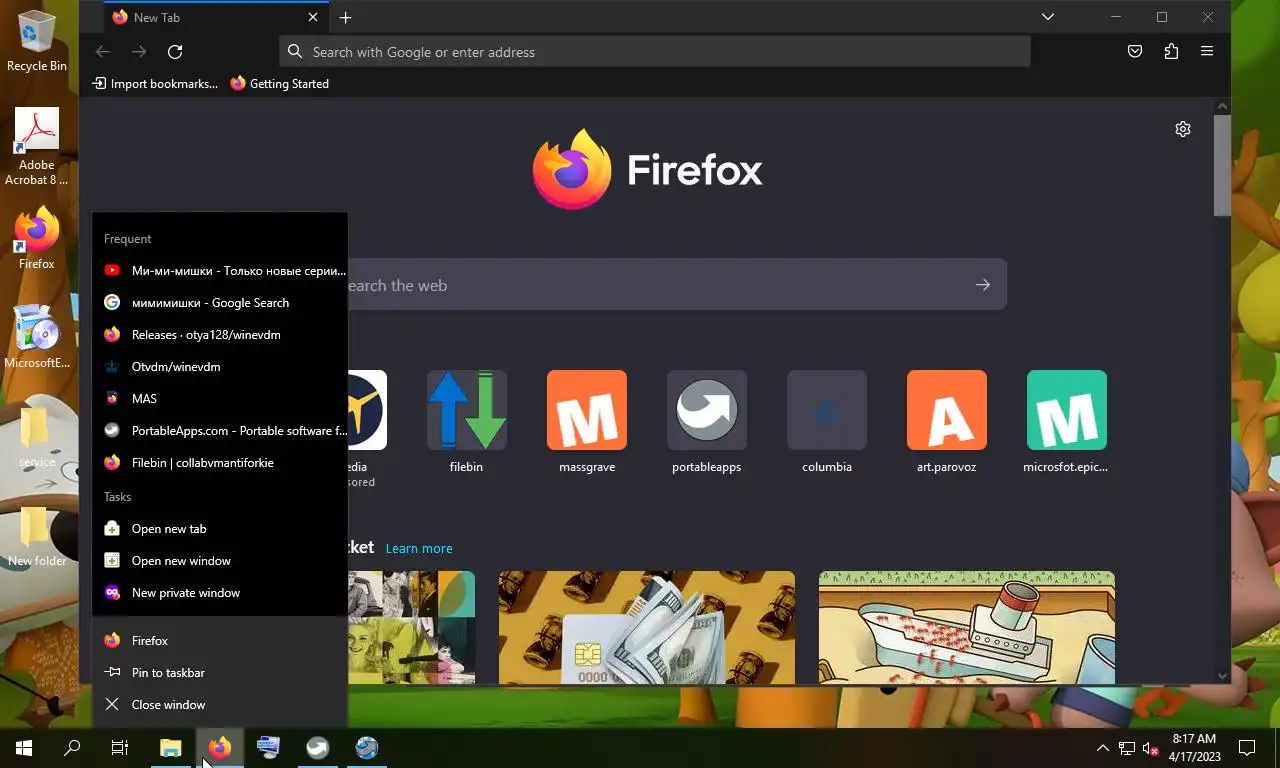This screenshot has width=1280, height=768.
Task: Expand the list all tabs chevron
Action: coord(1047,17)
